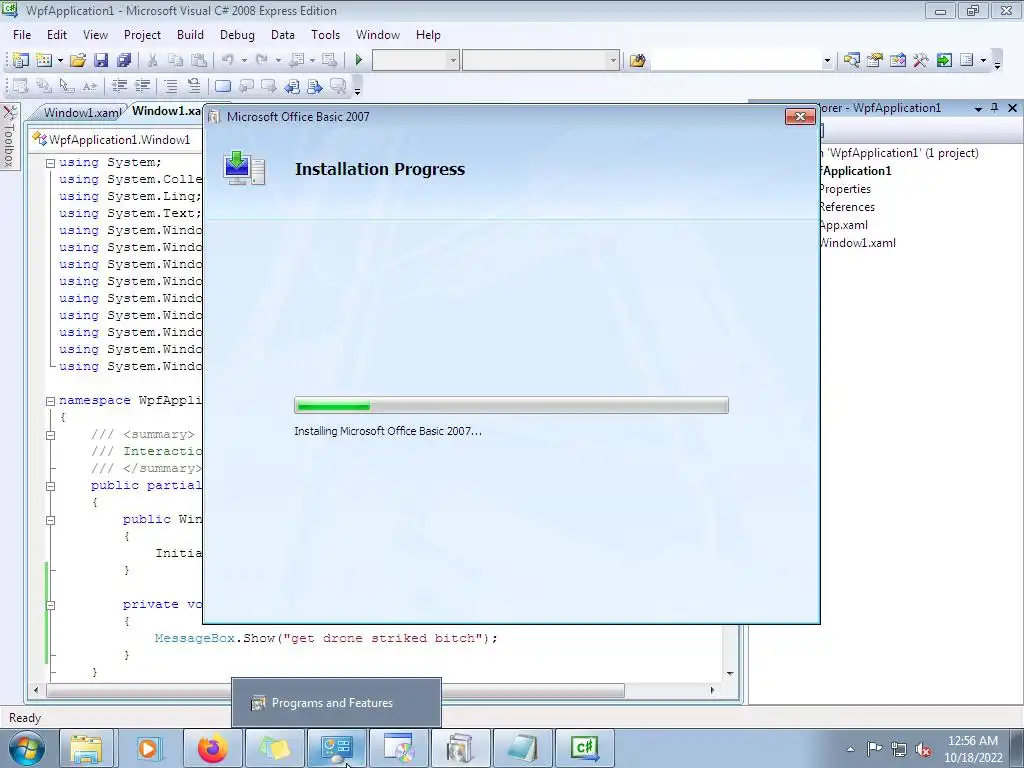Click the Copy icon in toolbar
The height and width of the screenshot is (768, 1024).
[176, 60]
